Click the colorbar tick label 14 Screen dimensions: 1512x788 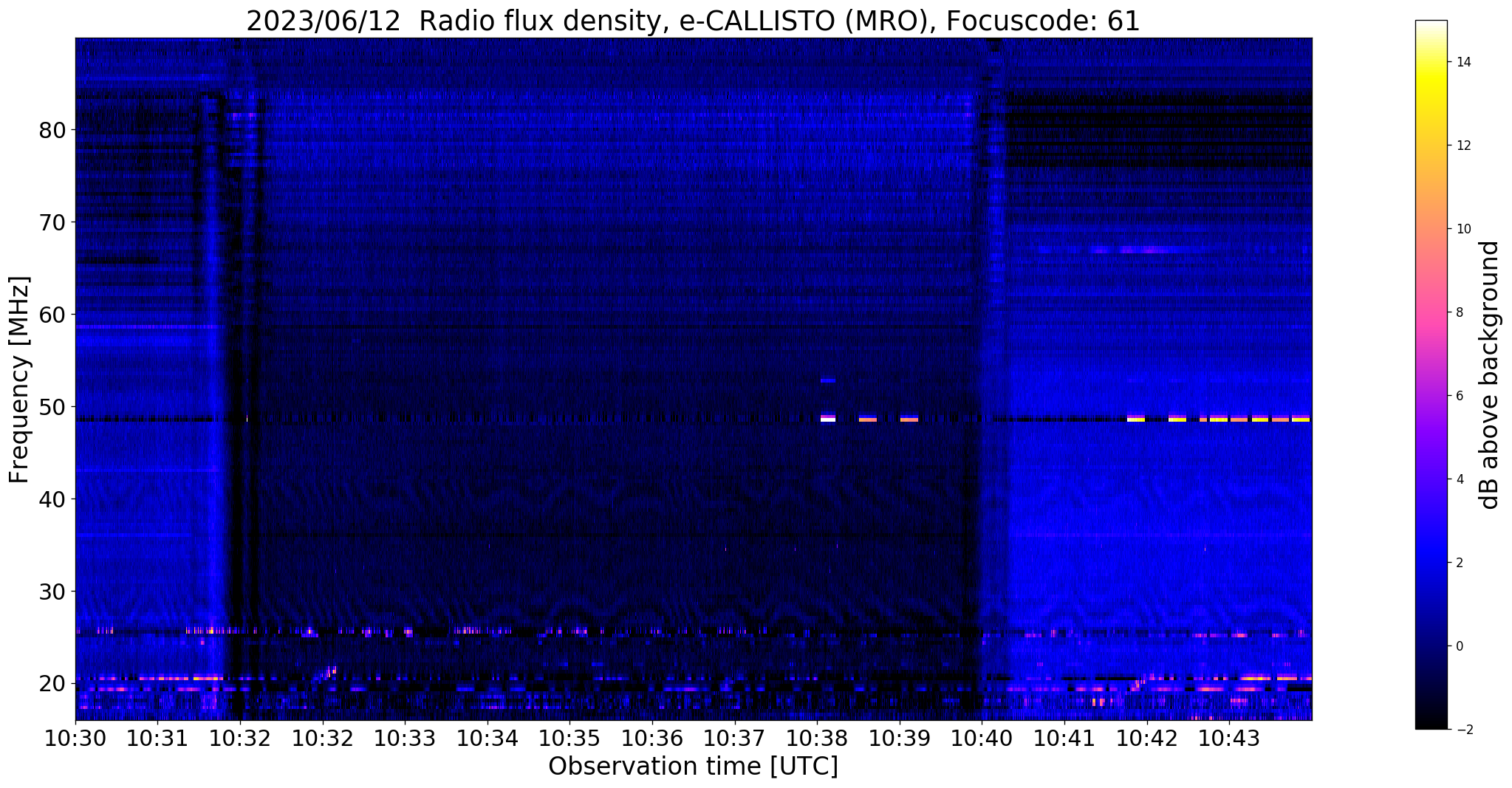point(1463,62)
